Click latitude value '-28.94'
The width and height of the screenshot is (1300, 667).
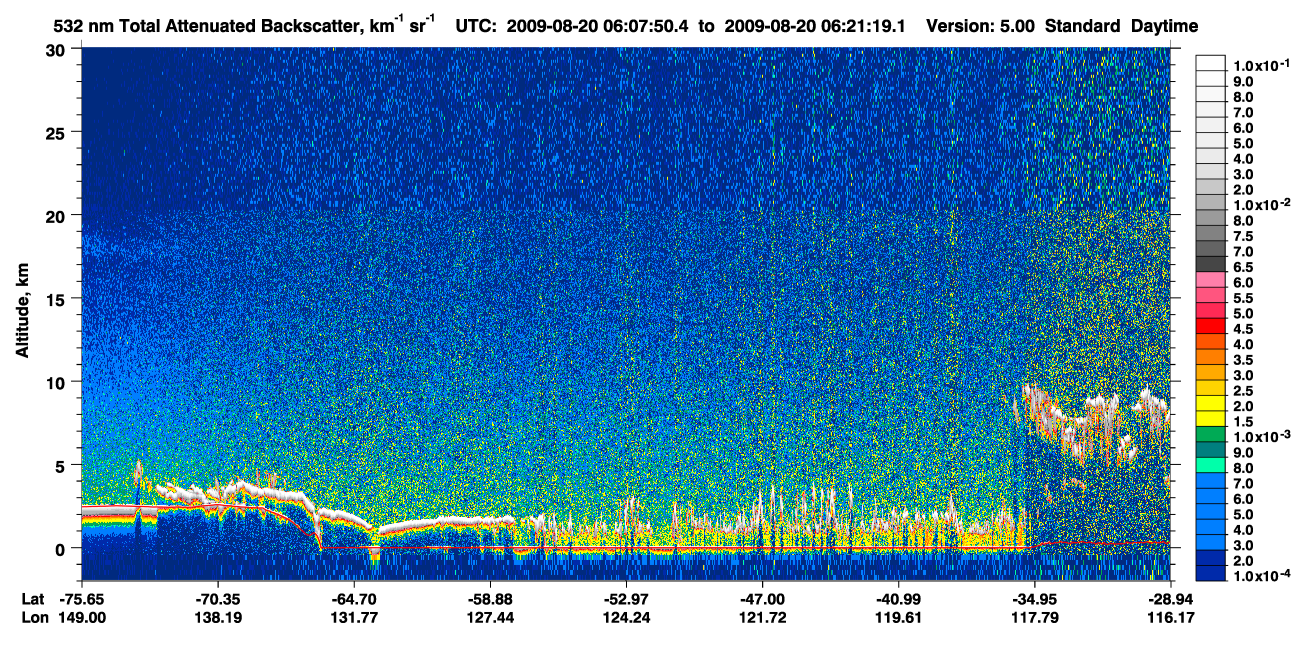1170,599
